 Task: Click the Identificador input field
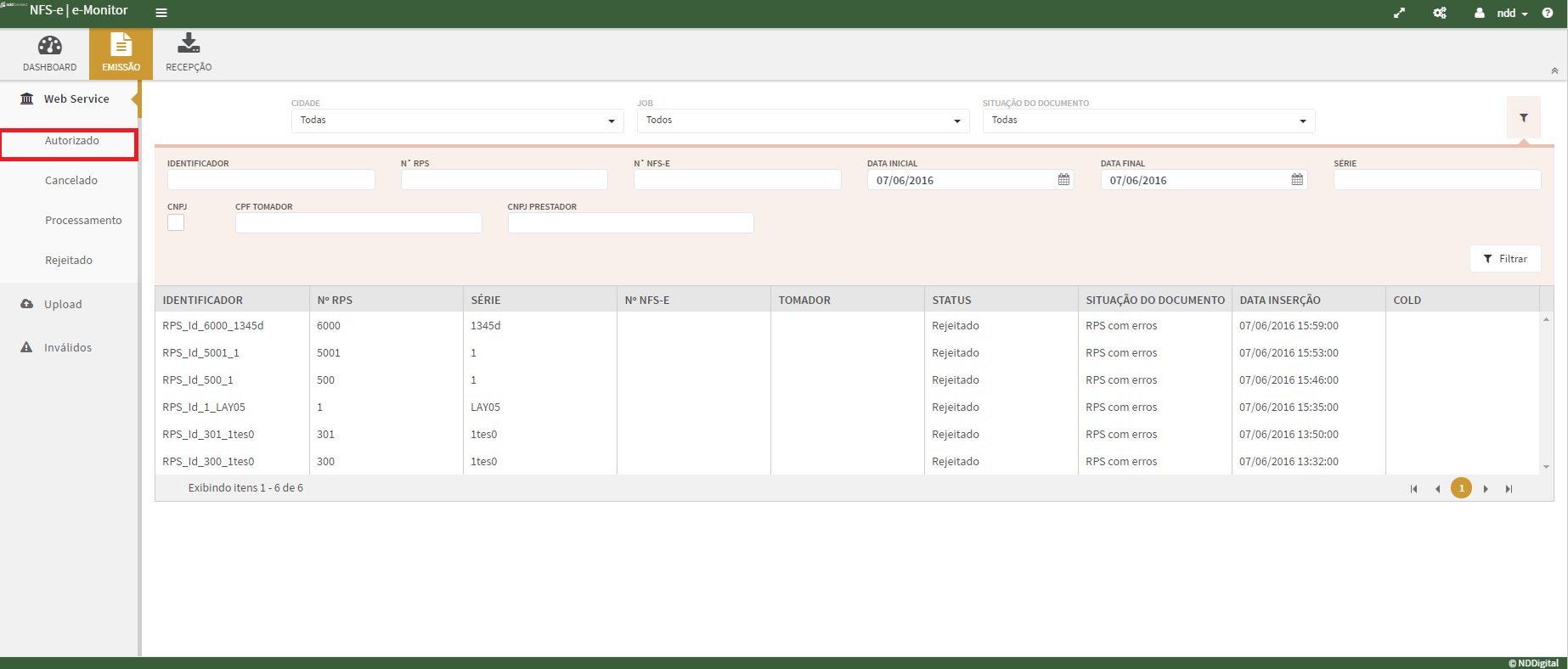[x=271, y=180]
